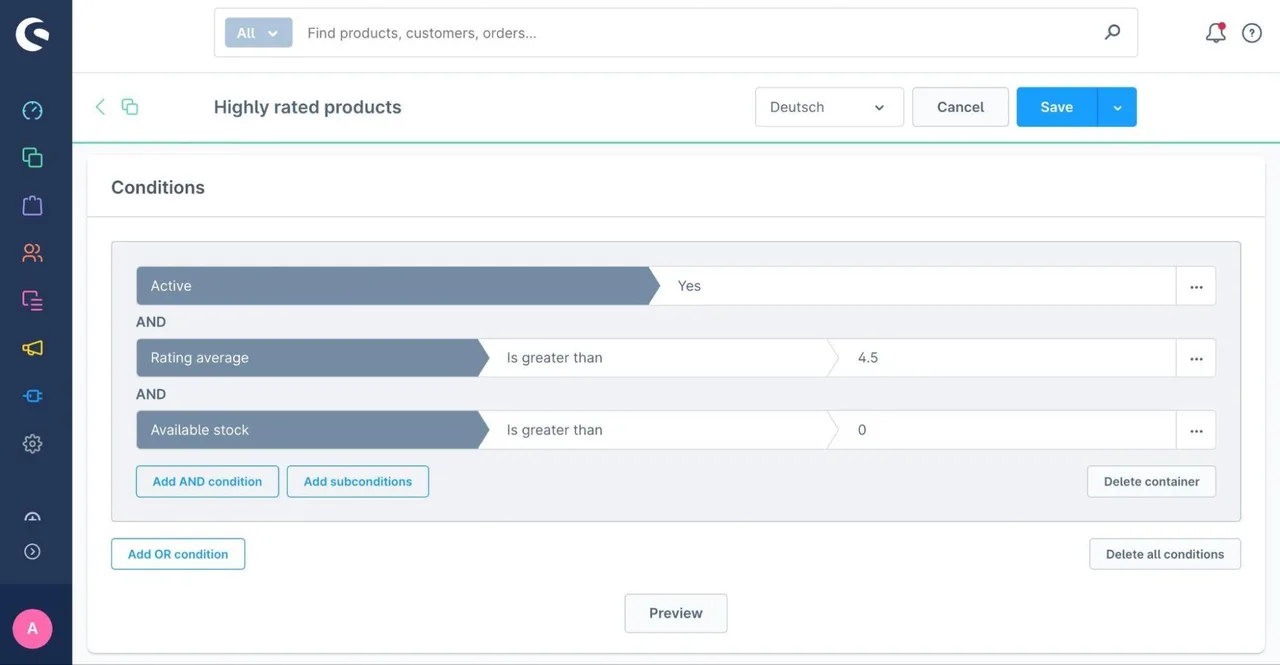This screenshot has height=665, width=1280.
Task: Expand the Save button dropdown arrow
Action: [x=1117, y=107]
